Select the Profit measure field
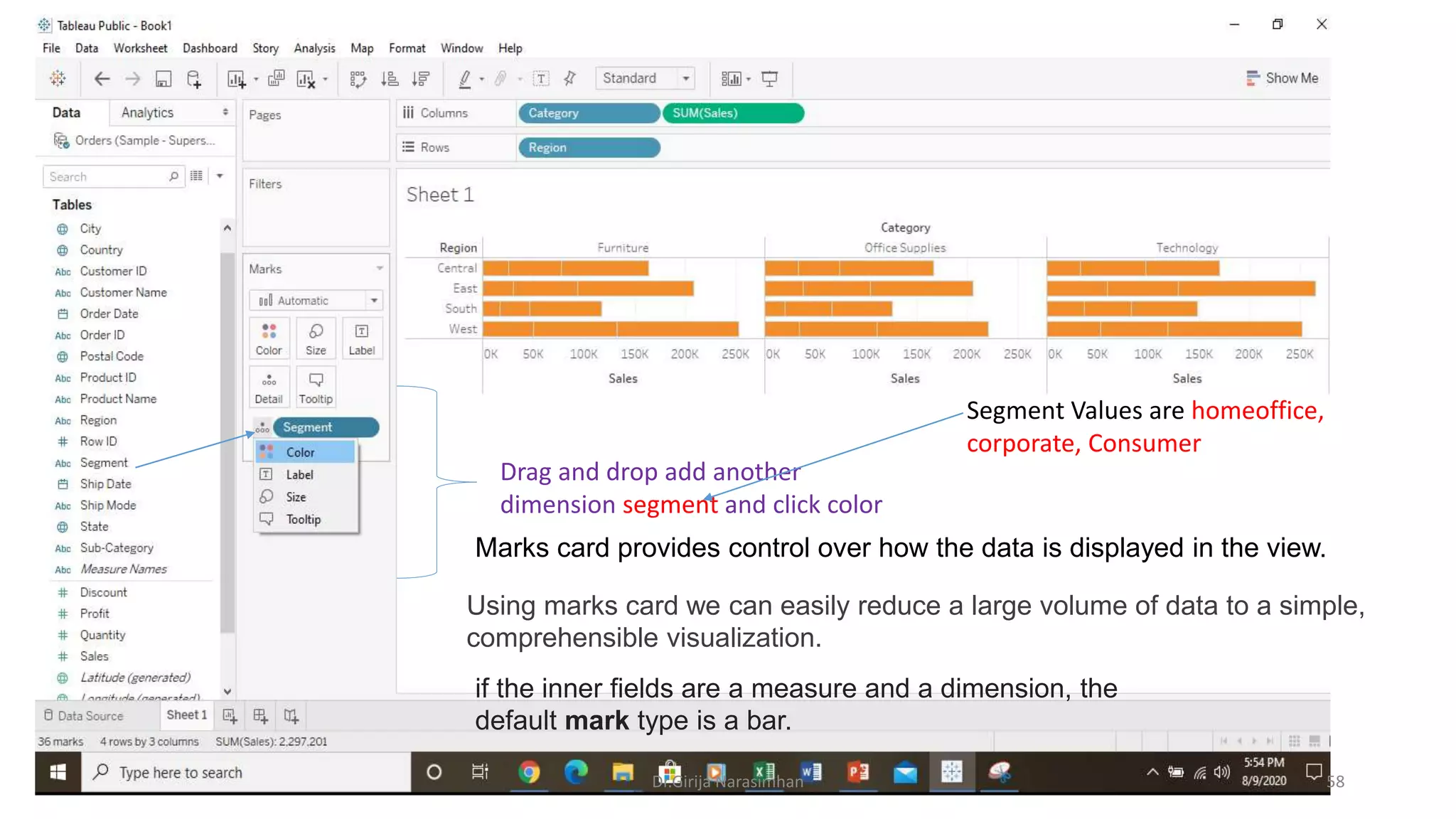 click(95, 614)
